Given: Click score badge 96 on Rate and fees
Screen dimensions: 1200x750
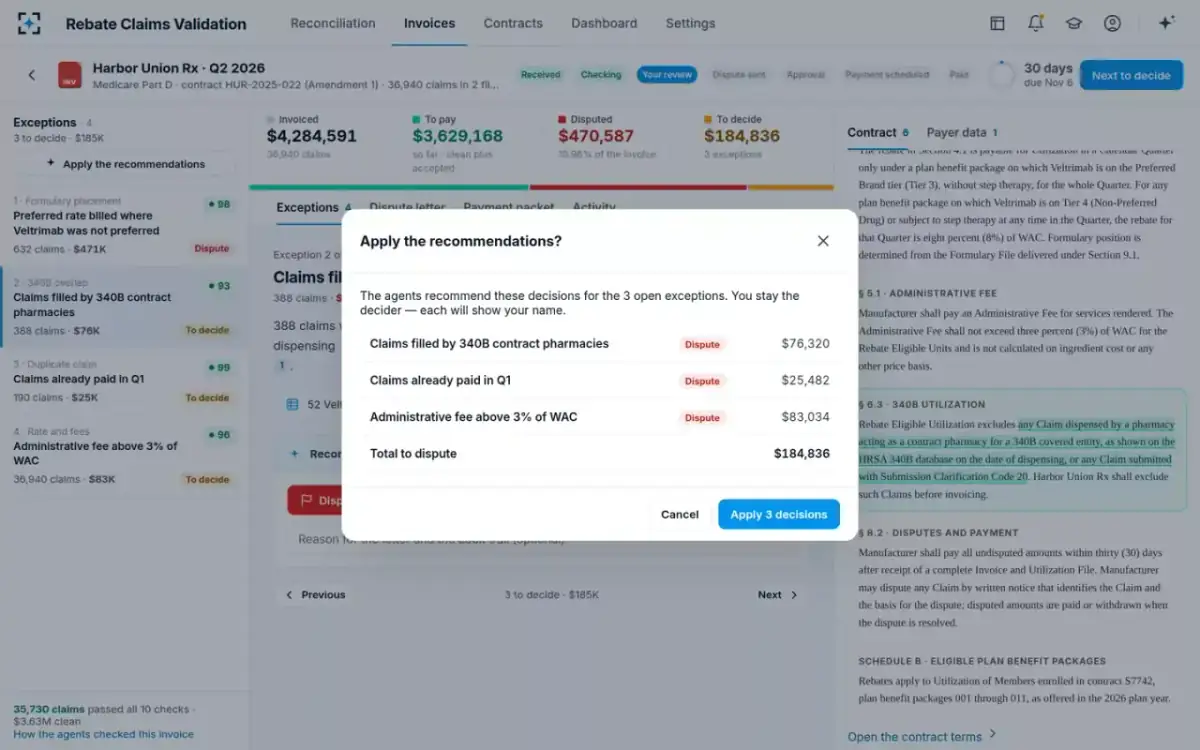Looking at the screenshot, I should pos(219,435).
